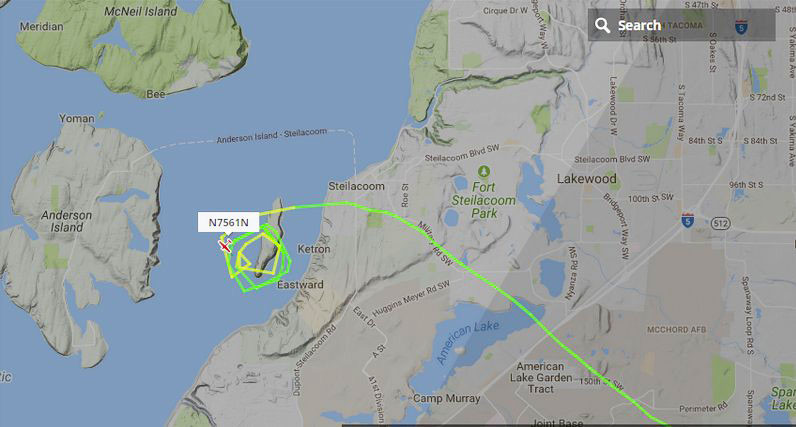Open search via the magnifying glass icon
This screenshot has width=796, height=427.
(602, 25)
